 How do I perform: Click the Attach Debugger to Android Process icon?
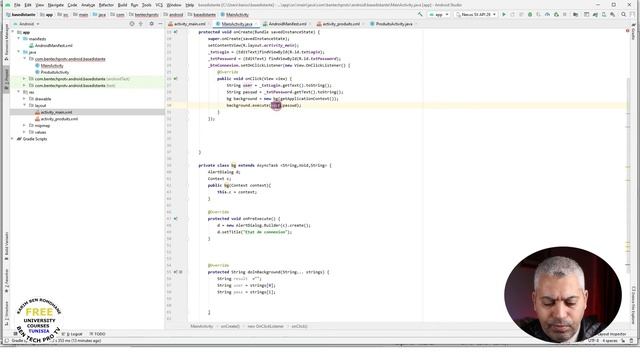(556, 14)
